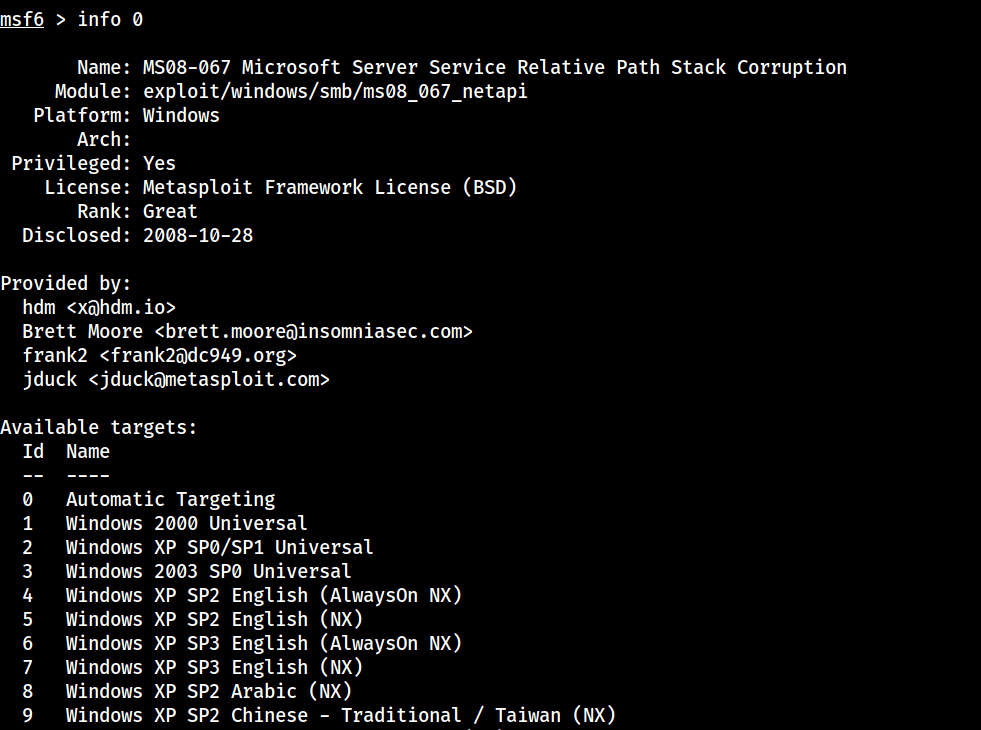981x730 pixels.
Task: Click the 'Available targets:' heading
Action: pos(99,427)
